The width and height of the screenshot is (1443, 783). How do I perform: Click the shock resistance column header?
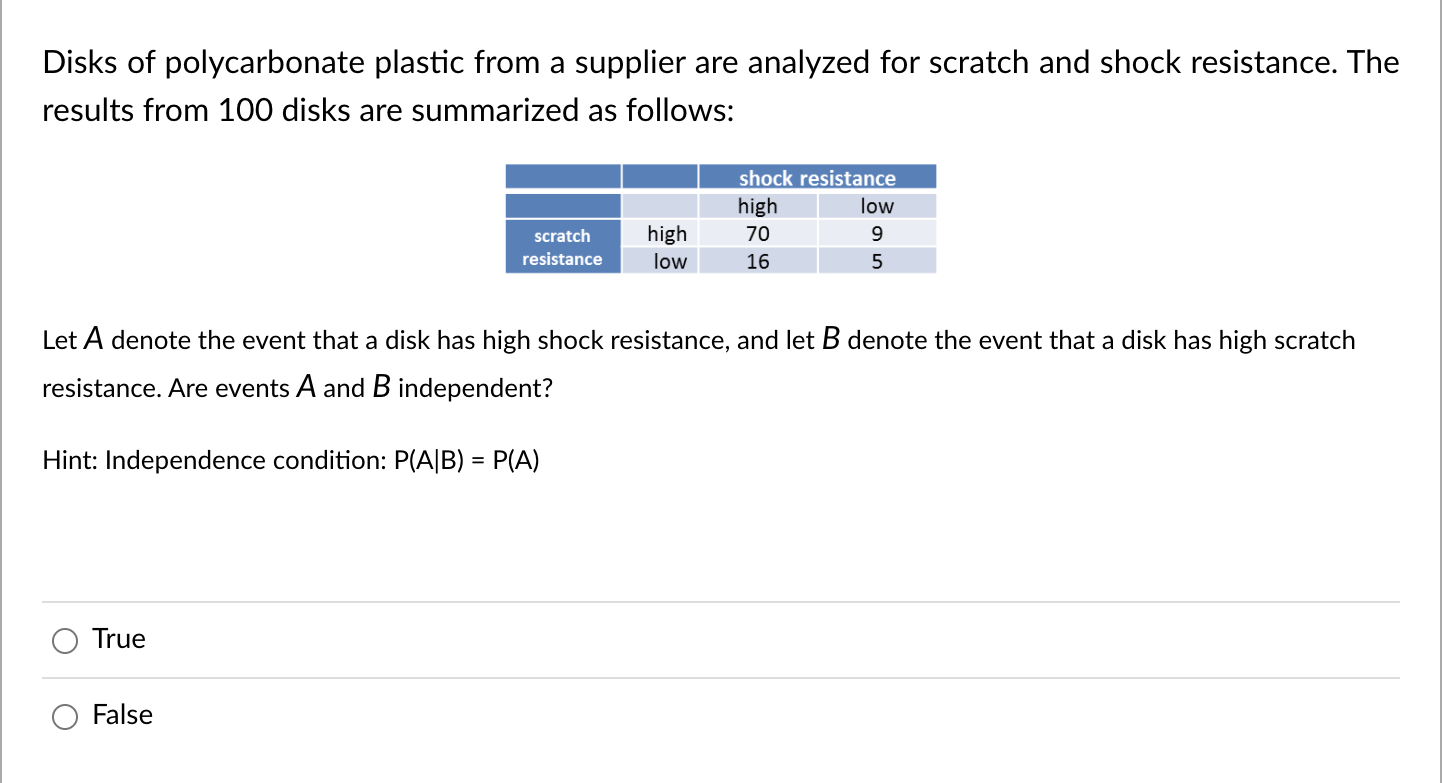click(816, 177)
